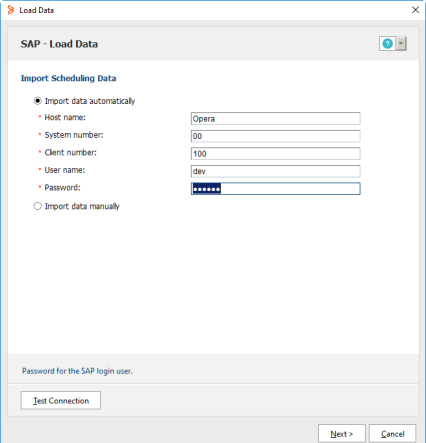Click the BMC logo icon in title bar
426x443 pixels.
(11, 10)
